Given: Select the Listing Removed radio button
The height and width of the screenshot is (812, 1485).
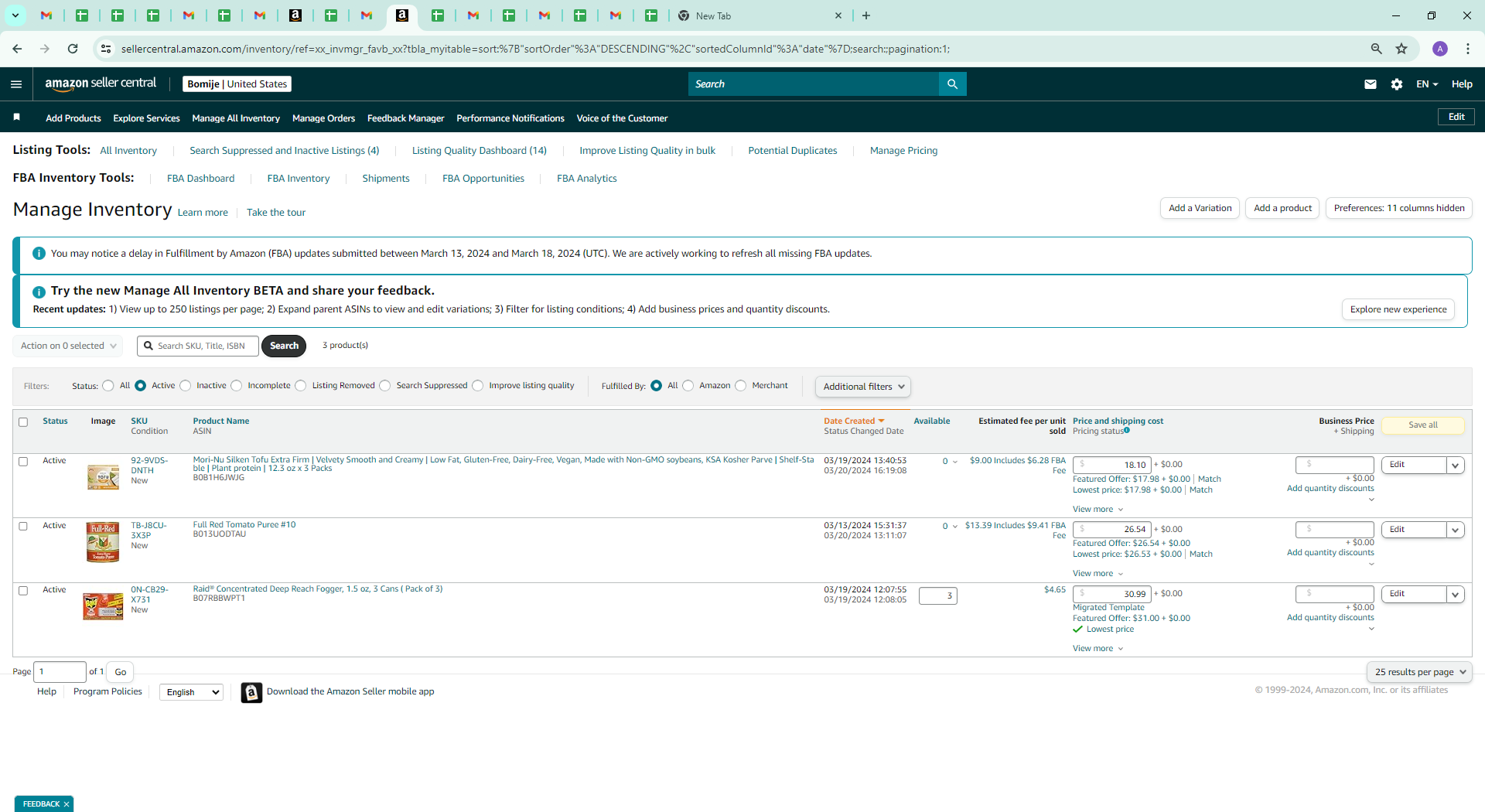Looking at the screenshot, I should [301, 386].
